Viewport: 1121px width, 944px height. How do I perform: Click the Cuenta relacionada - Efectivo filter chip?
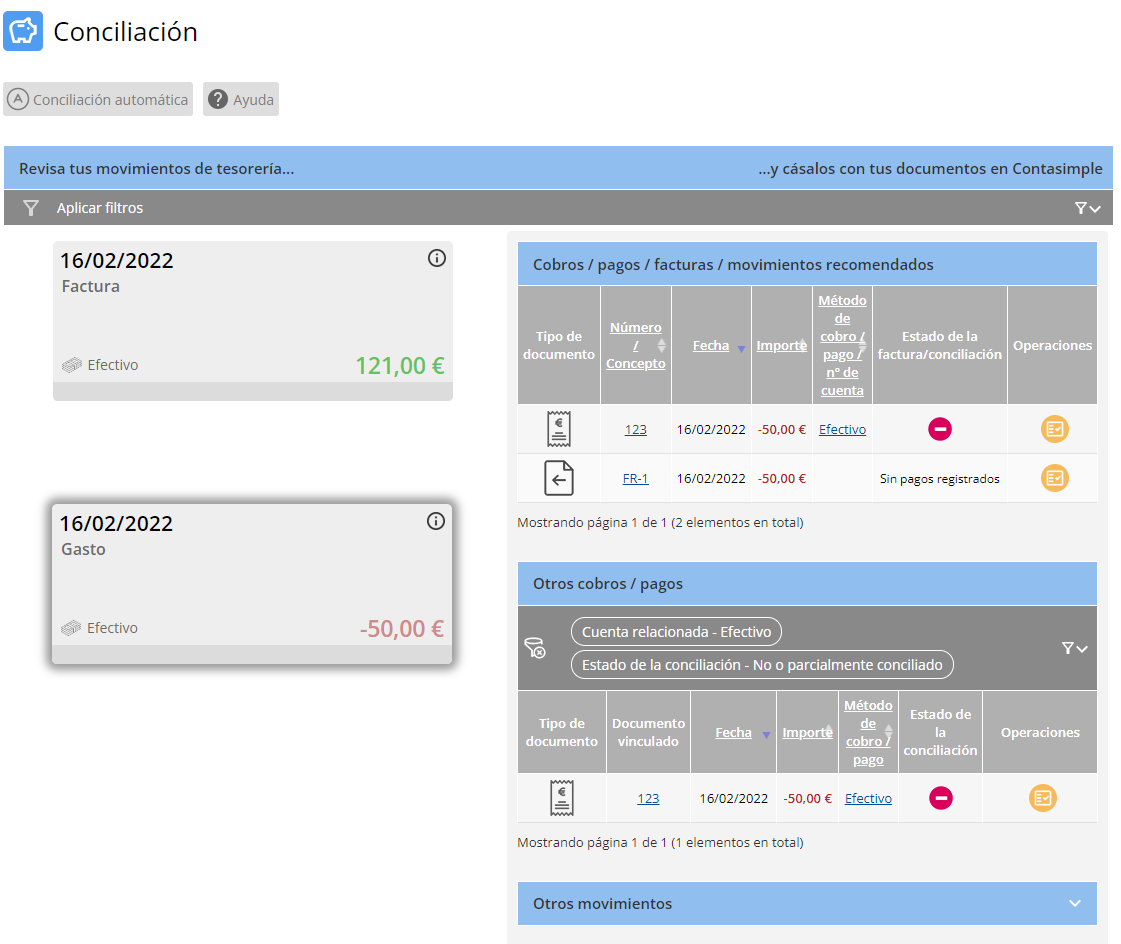(676, 632)
